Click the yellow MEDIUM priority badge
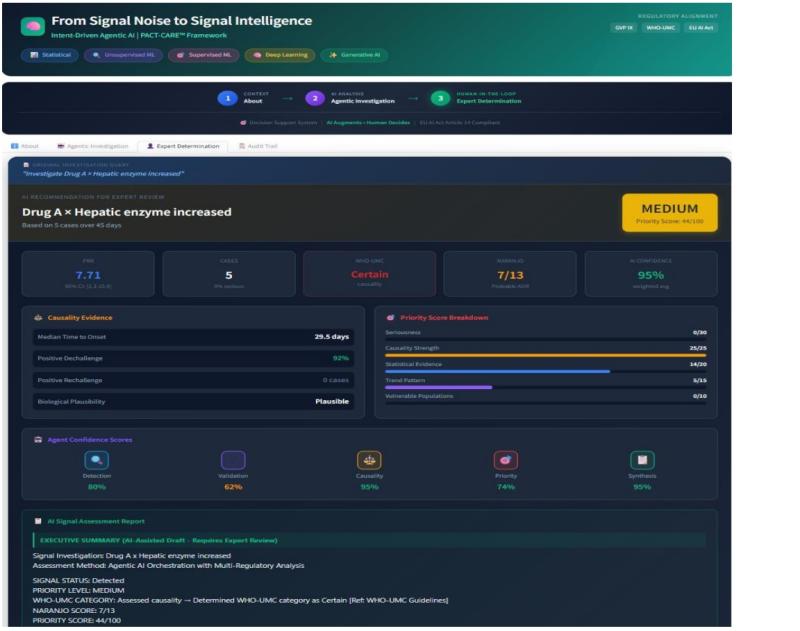 point(669,212)
